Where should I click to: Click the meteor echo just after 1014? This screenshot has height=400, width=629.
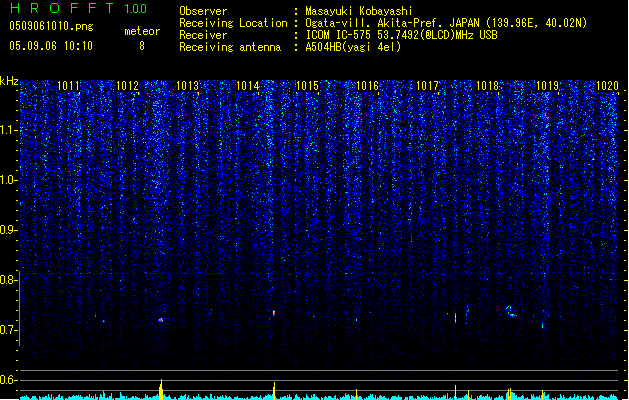click(x=274, y=313)
